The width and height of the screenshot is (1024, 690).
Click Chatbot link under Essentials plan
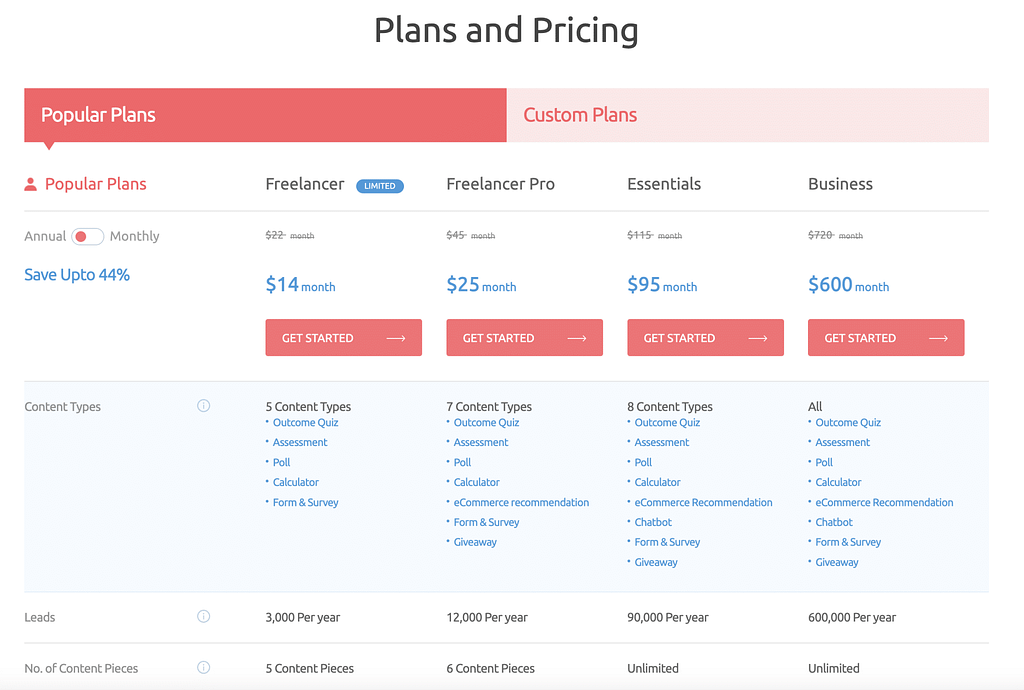(653, 522)
